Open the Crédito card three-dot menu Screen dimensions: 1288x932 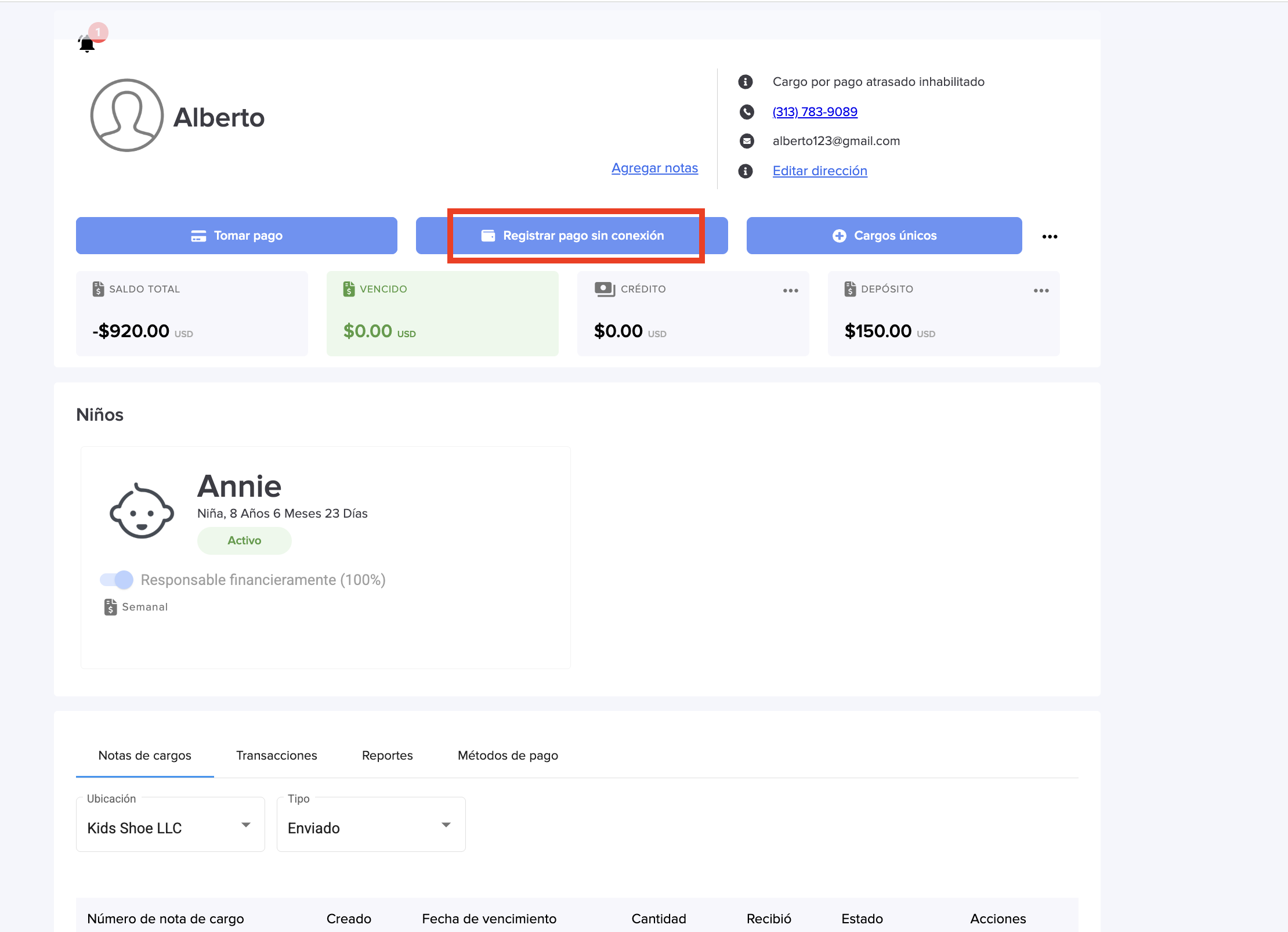(x=790, y=290)
